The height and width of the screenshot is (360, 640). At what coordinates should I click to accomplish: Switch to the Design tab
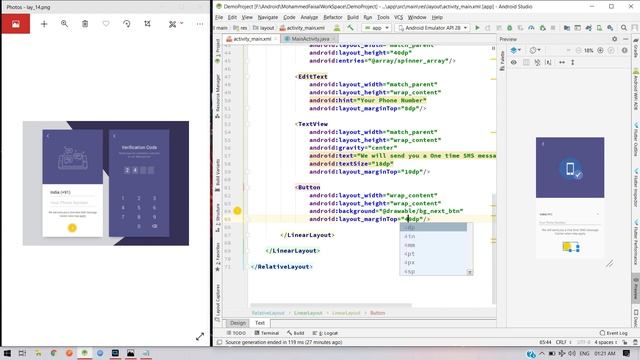[238, 323]
